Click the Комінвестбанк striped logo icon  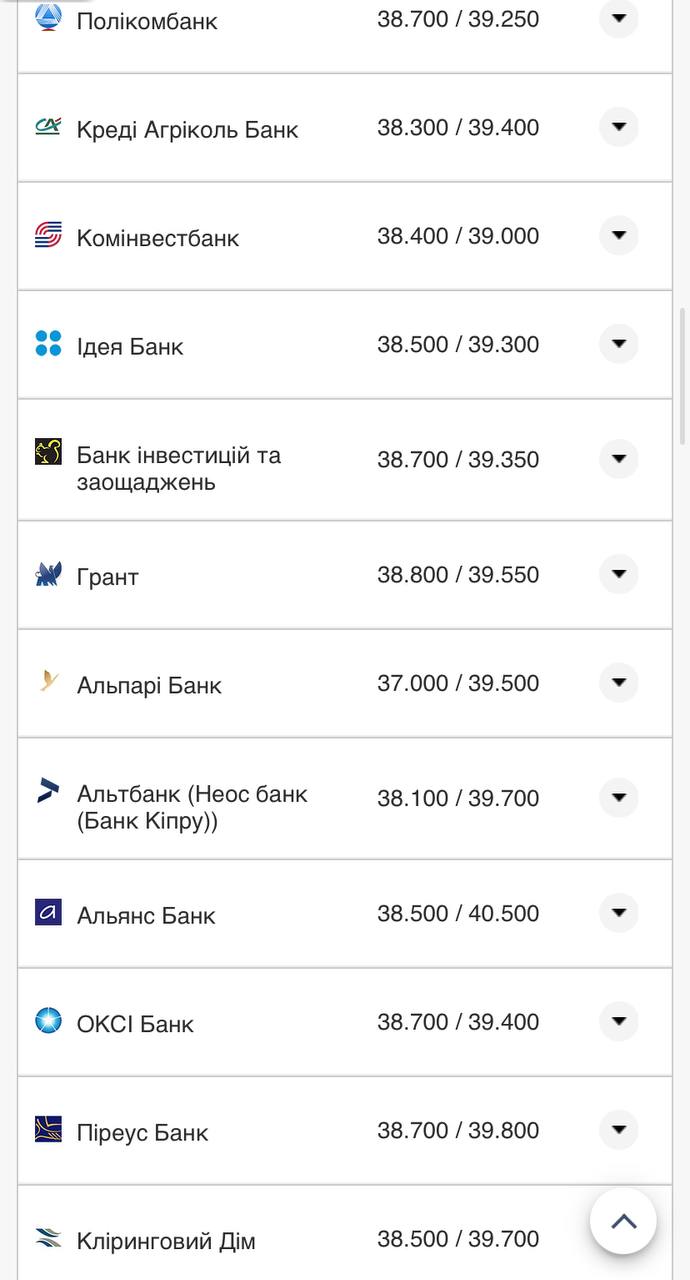[x=48, y=235]
